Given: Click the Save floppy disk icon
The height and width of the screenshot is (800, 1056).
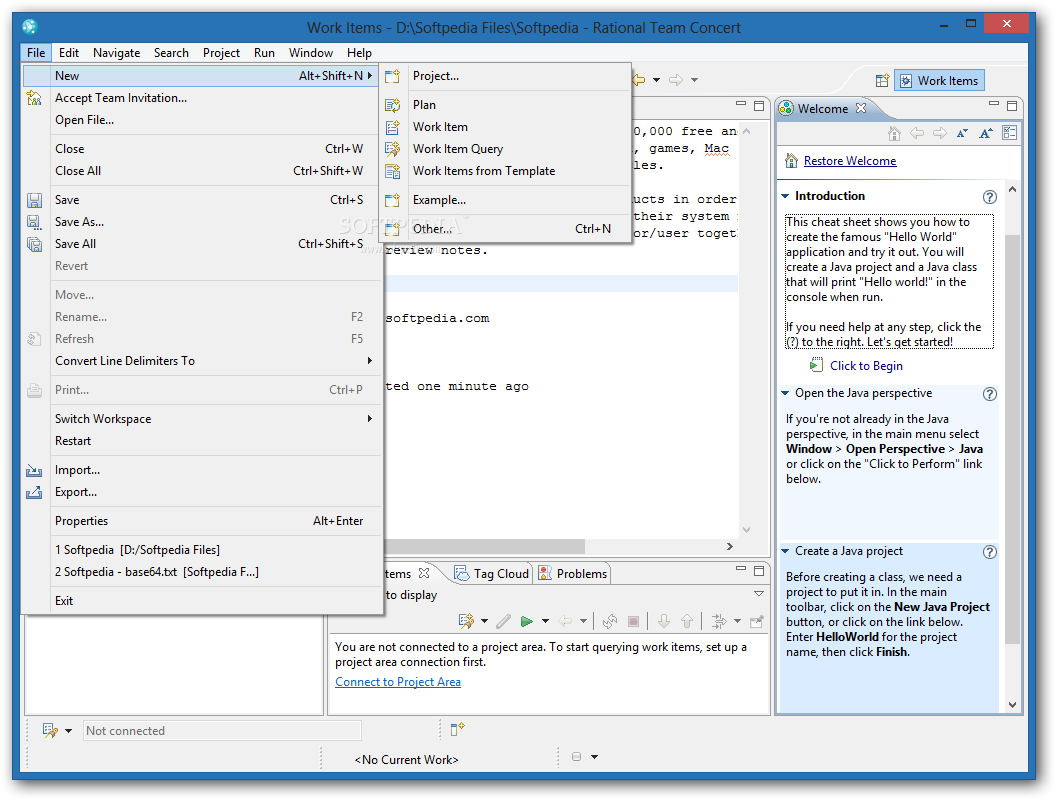Looking at the screenshot, I should 34,200.
